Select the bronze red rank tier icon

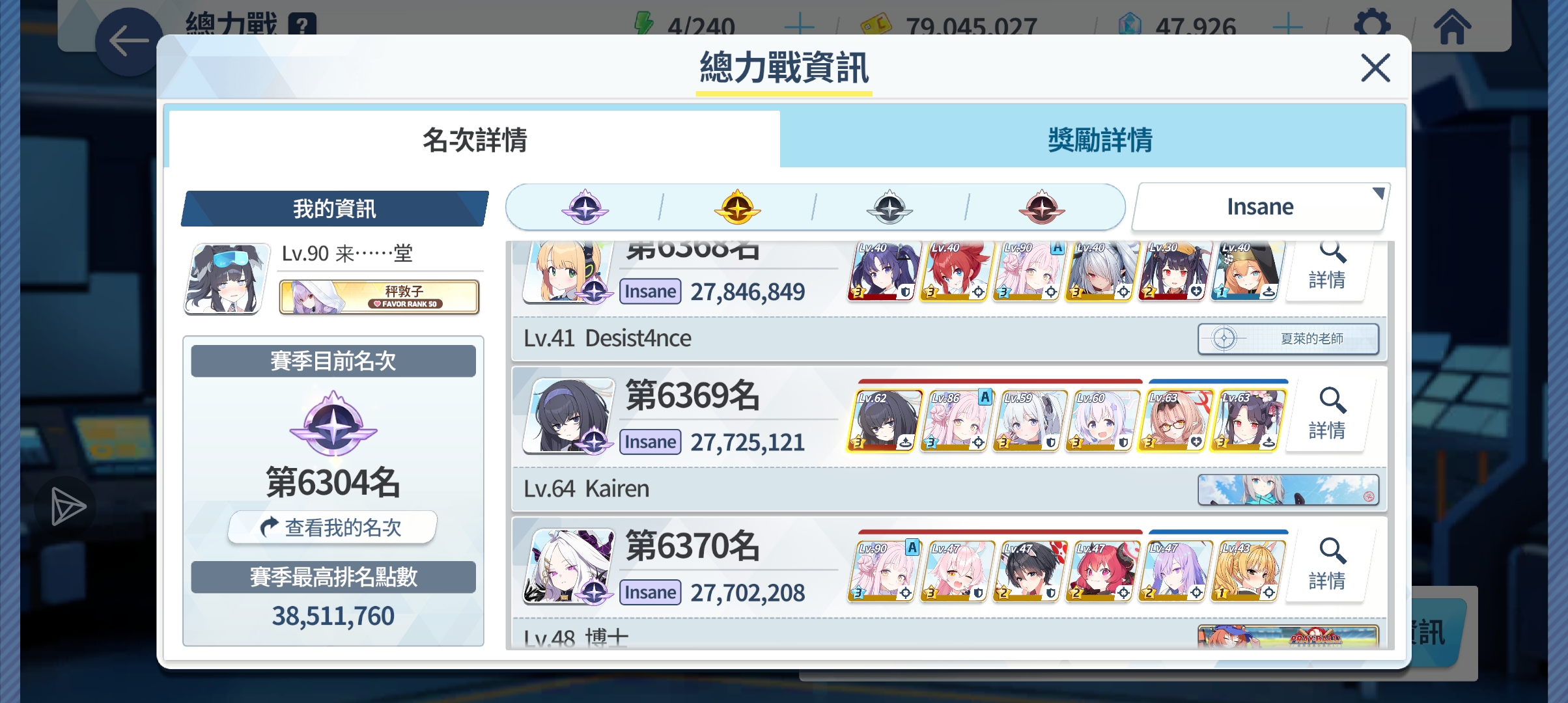point(1042,208)
